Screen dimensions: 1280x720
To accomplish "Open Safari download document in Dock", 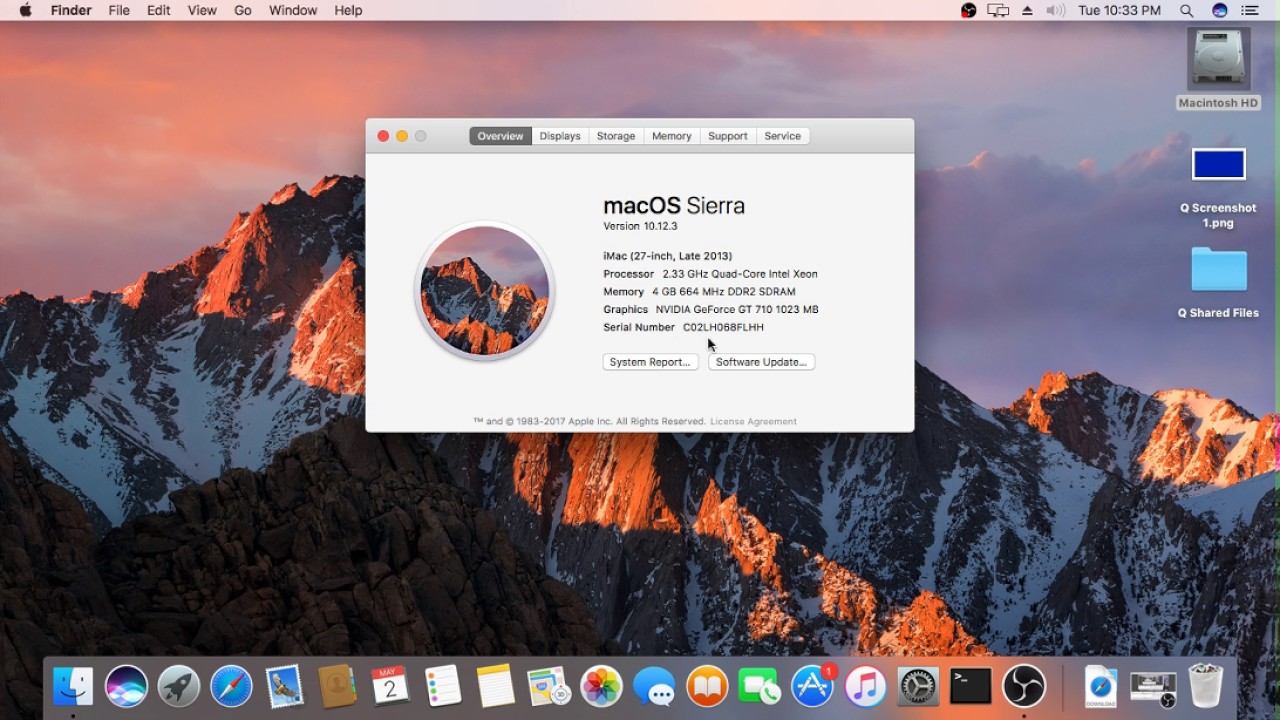I will tap(1101, 686).
